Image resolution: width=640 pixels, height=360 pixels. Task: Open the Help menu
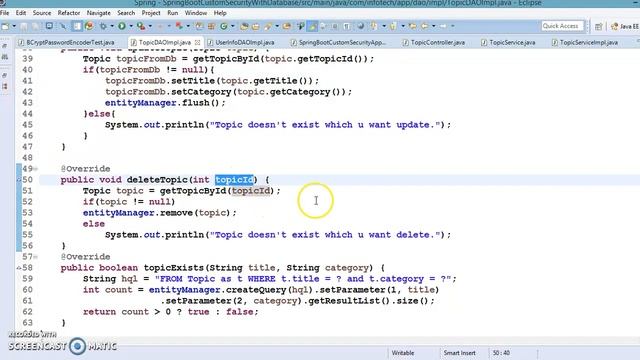[220, 13]
